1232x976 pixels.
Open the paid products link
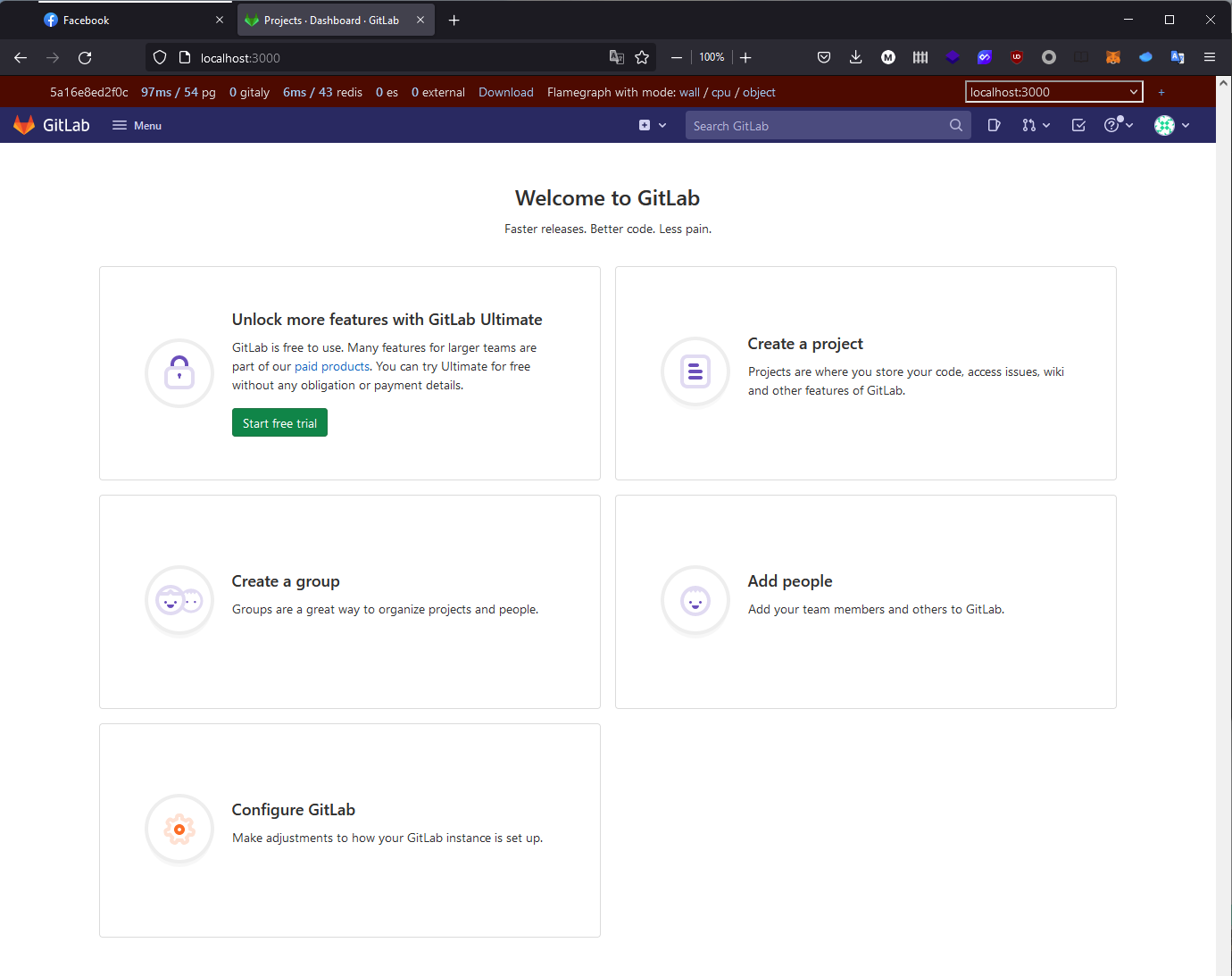point(332,366)
